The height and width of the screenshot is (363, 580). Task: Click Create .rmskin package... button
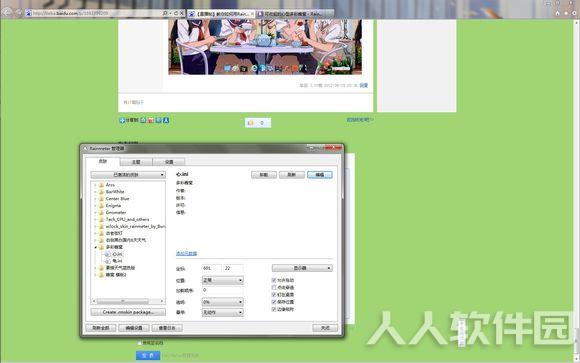pos(128,312)
